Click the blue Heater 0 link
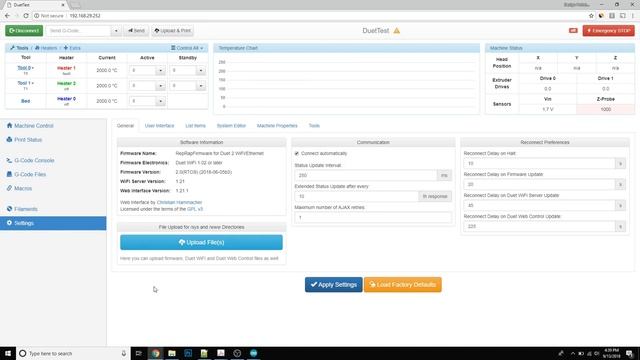This screenshot has width=640, height=360. (66, 99)
